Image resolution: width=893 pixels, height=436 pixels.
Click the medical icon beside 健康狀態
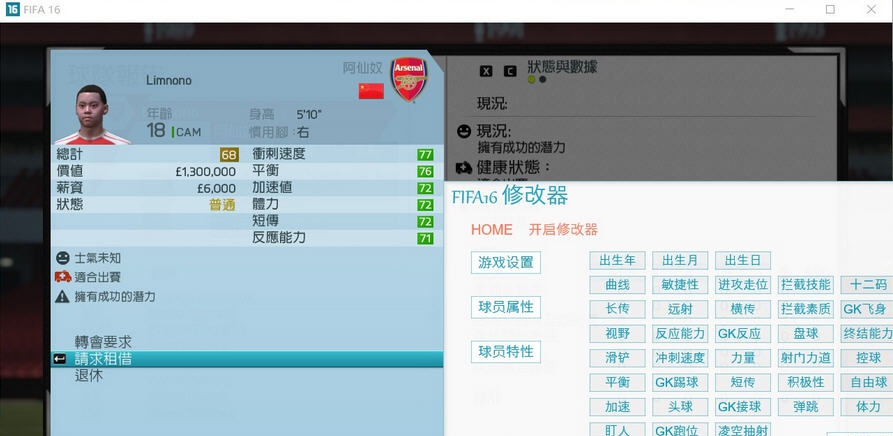pos(464,168)
